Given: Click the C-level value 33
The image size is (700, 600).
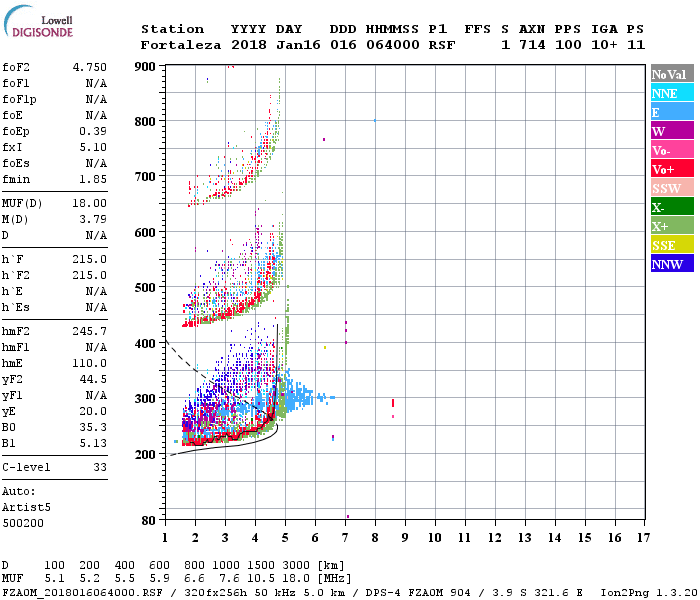Looking at the screenshot, I should [100, 467].
